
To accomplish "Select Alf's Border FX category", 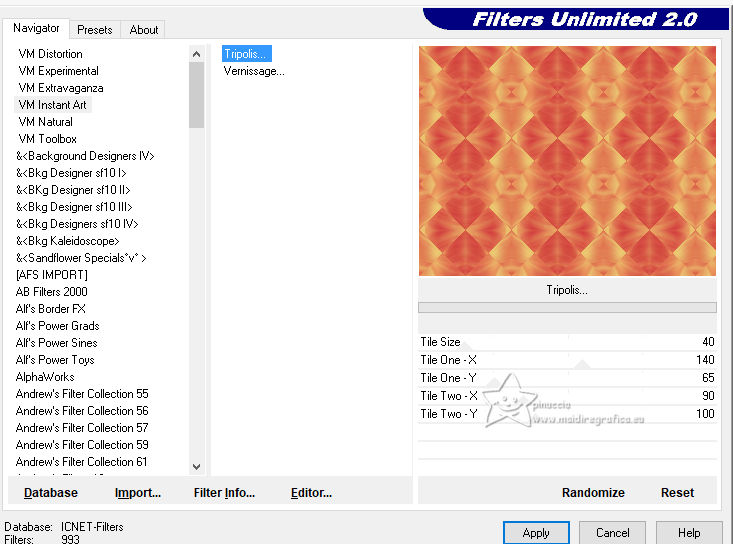I will (x=50, y=309).
